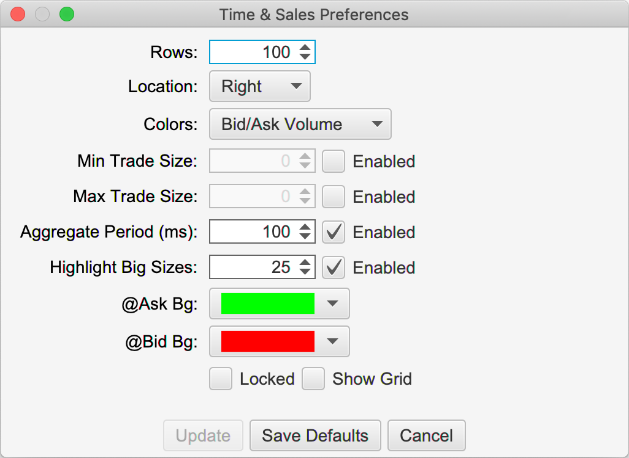Click the Highlight Big Sizes stepper arrows
This screenshot has width=629, height=458.
click(x=306, y=268)
